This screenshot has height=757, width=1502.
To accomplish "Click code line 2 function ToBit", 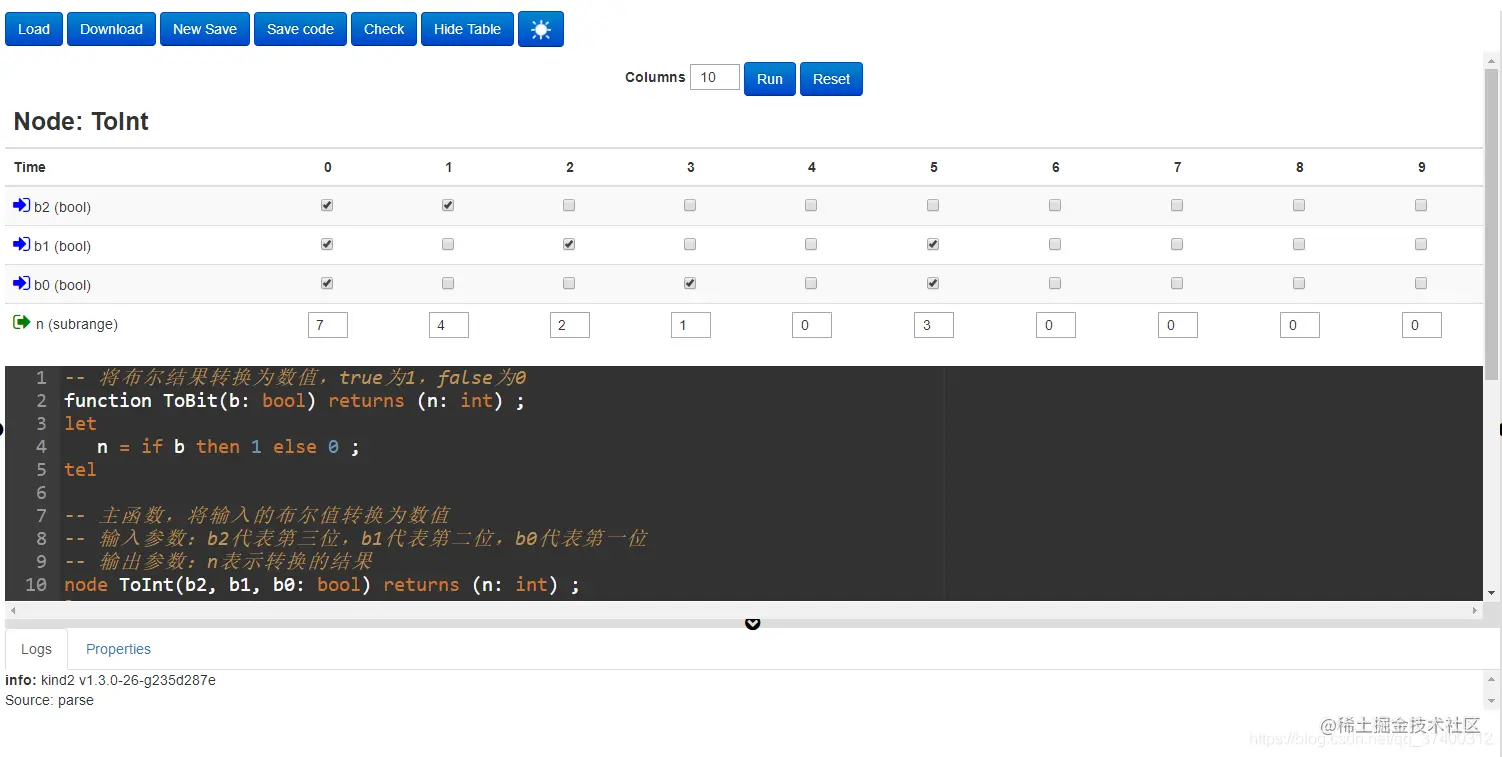I will (294, 400).
